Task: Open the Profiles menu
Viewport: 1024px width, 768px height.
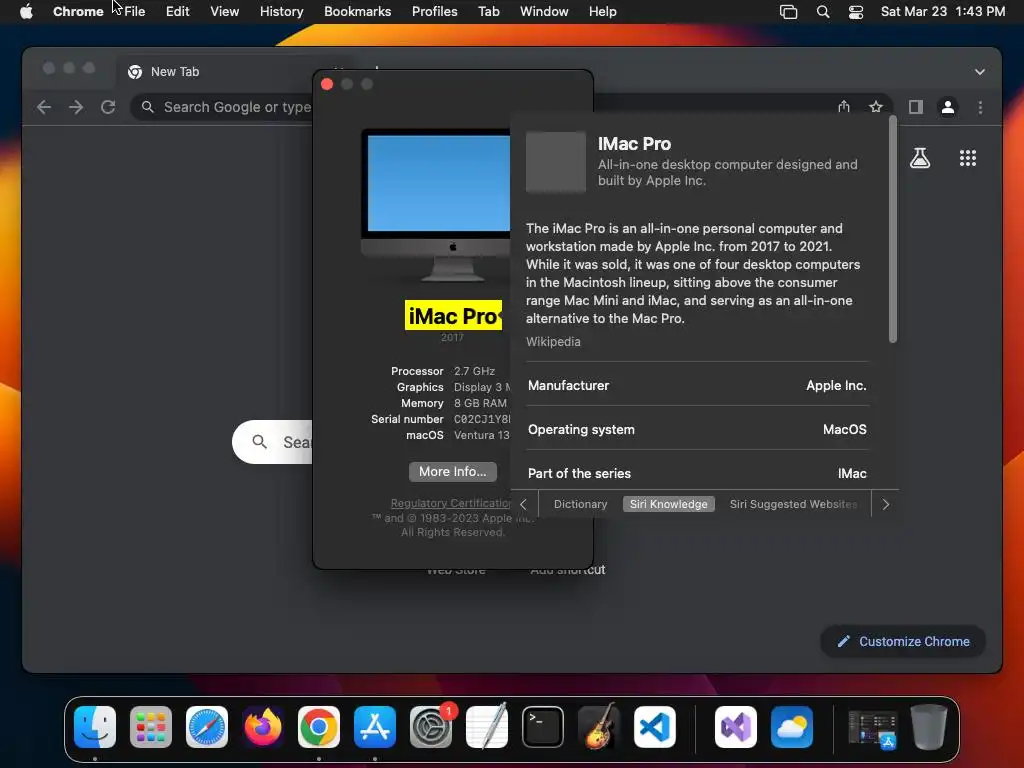Action: (x=434, y=11)
